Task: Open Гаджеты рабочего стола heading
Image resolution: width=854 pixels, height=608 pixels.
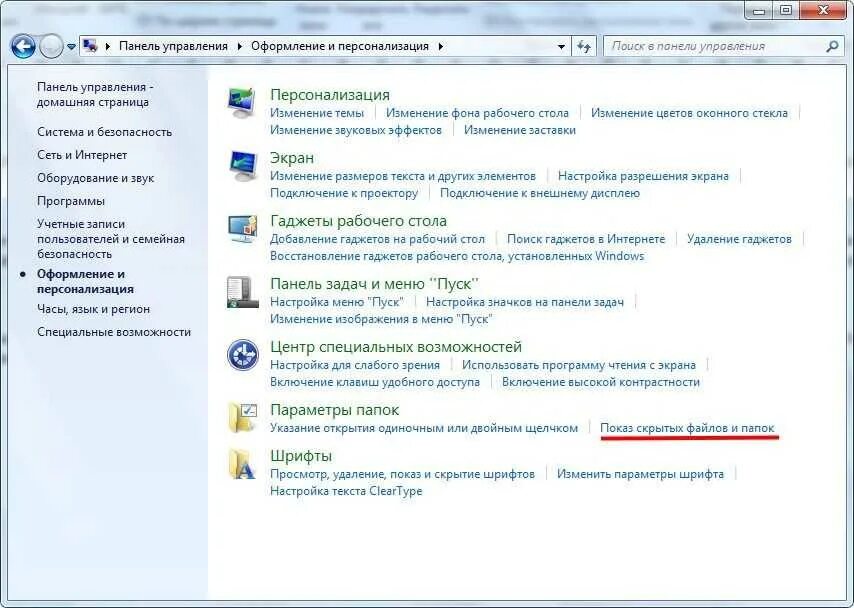Action: [x=358, y=221]
